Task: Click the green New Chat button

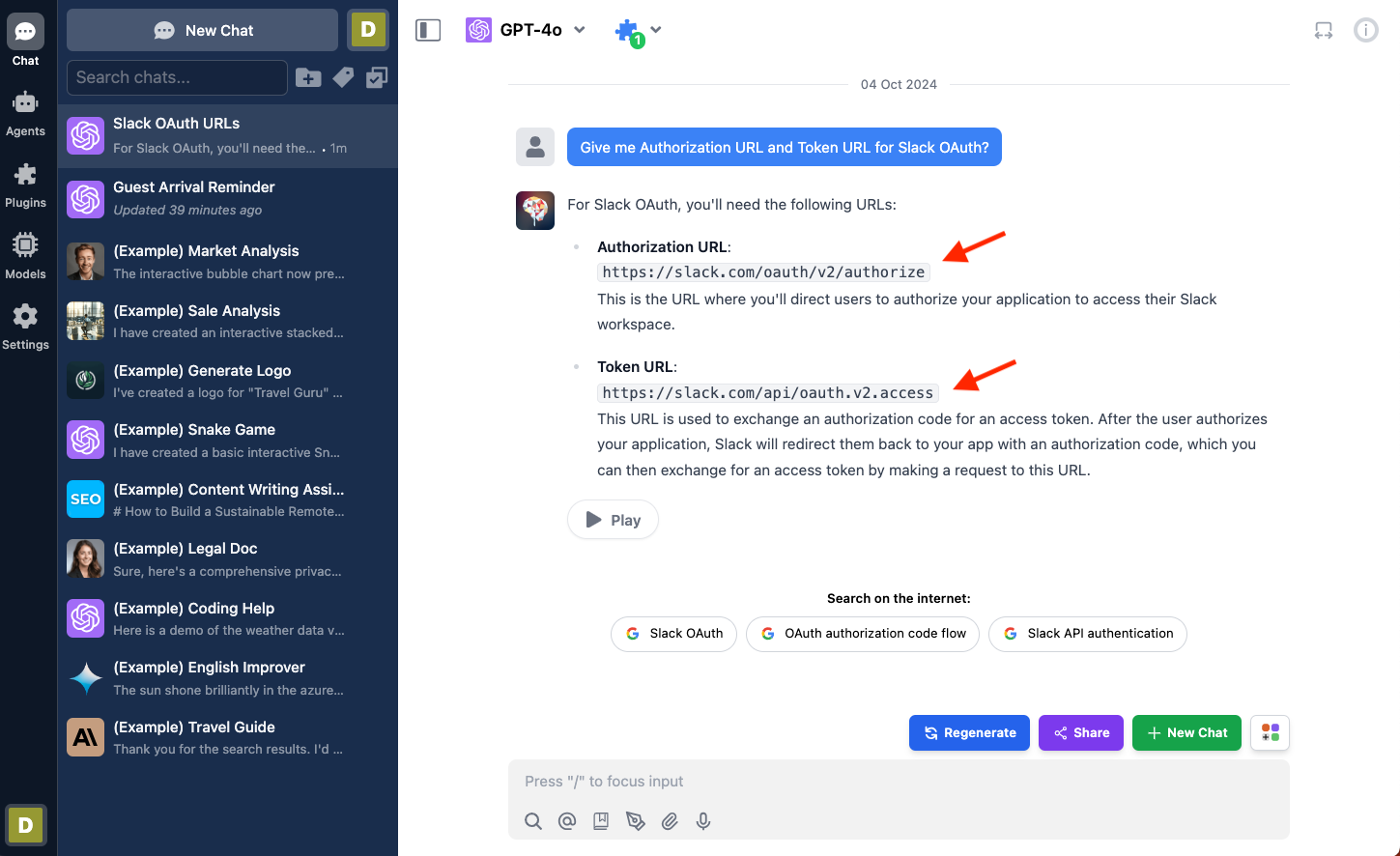Action: [x=1186, y=733]
